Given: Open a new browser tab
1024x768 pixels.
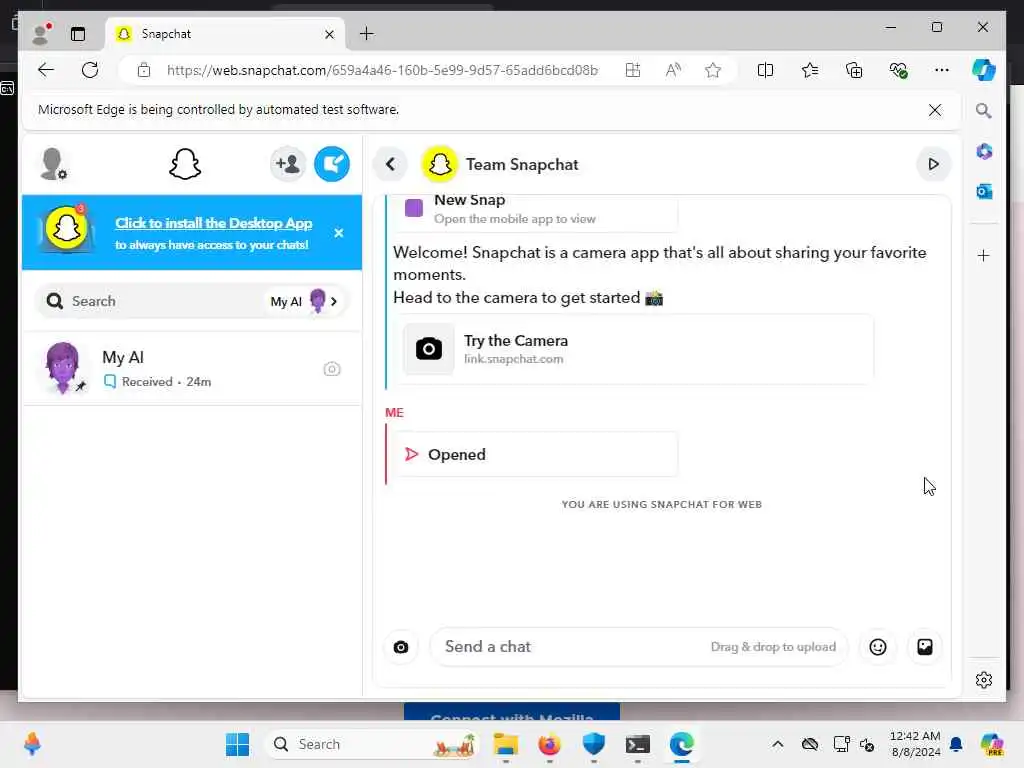Looking at the screenshot, I should pos(367,34).
